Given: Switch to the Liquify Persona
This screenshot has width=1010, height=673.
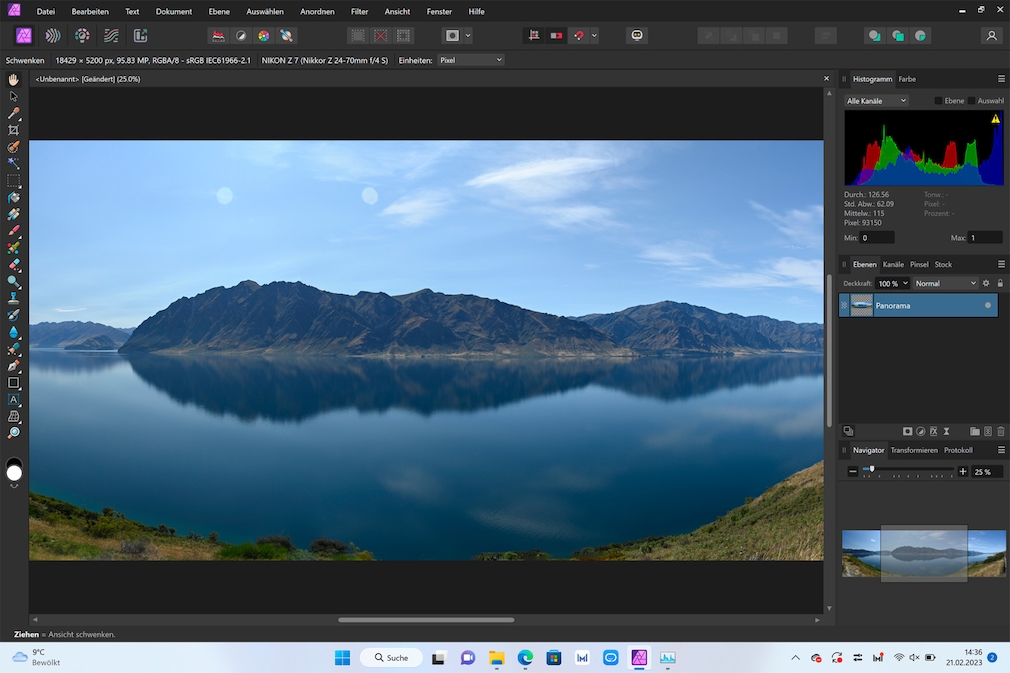Looking at the screenshot, I should (53, 35).
